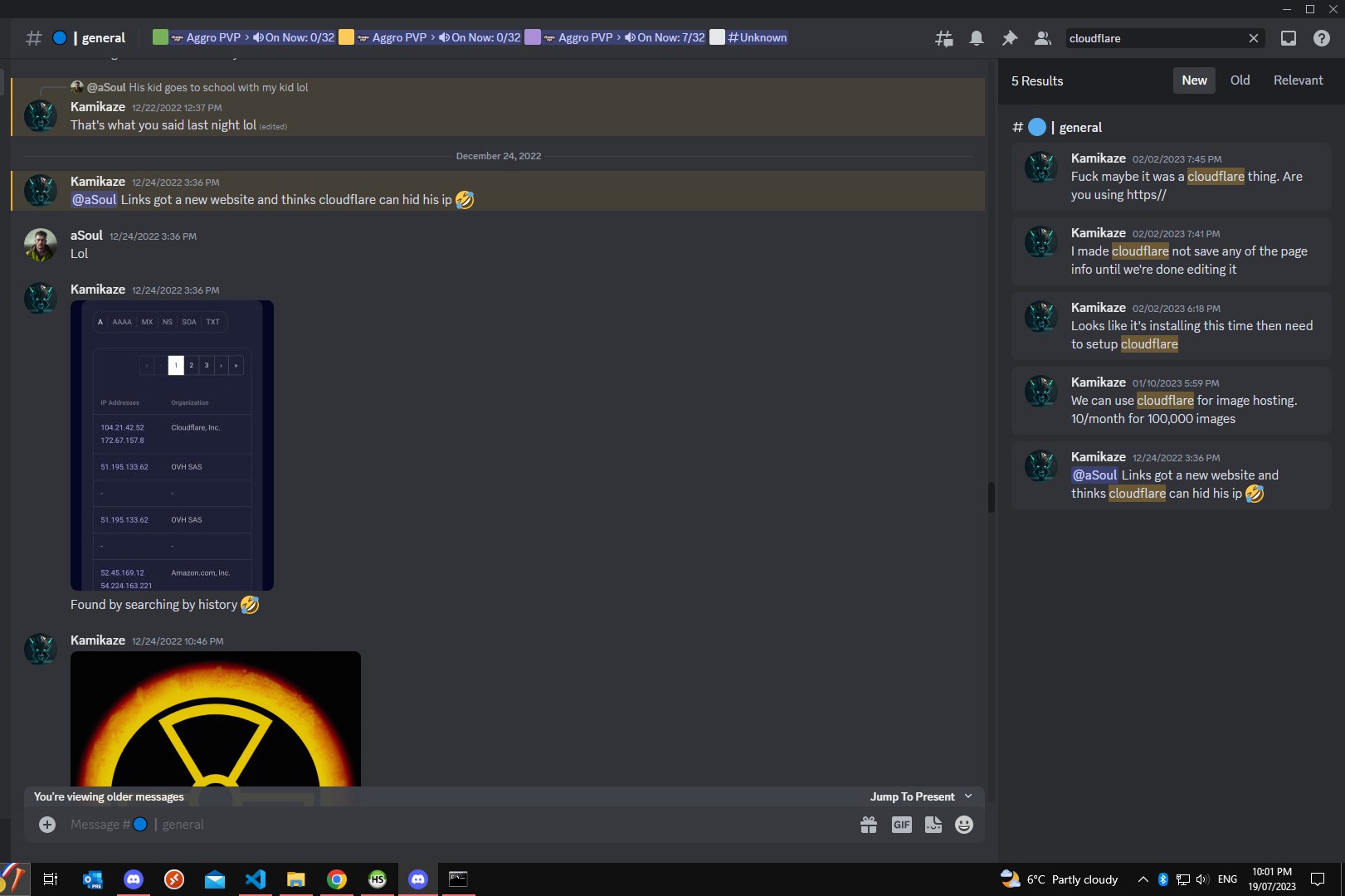Click Kamikaze username on 12/22/2022 message
1345x896 pixels.
pos(98,107)
